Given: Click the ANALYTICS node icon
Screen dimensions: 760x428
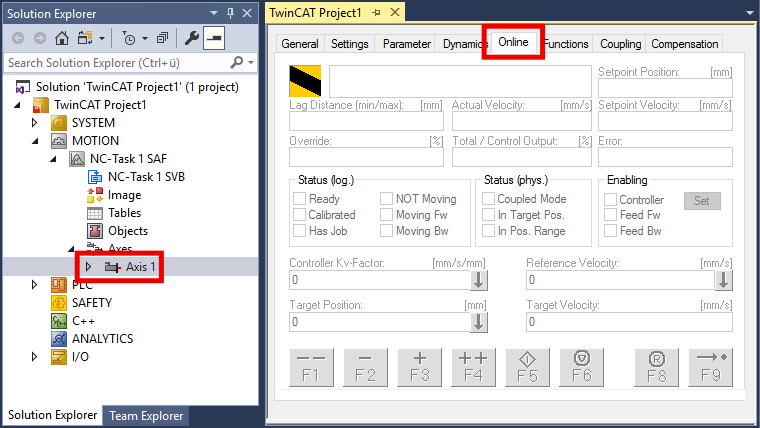Looking at the screenshot, I should tap(59, 339).
